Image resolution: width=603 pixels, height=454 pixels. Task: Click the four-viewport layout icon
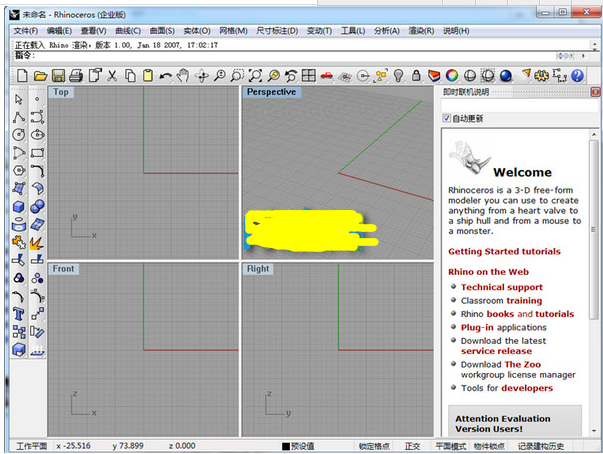pyautogui.click(x=308, y=75)
